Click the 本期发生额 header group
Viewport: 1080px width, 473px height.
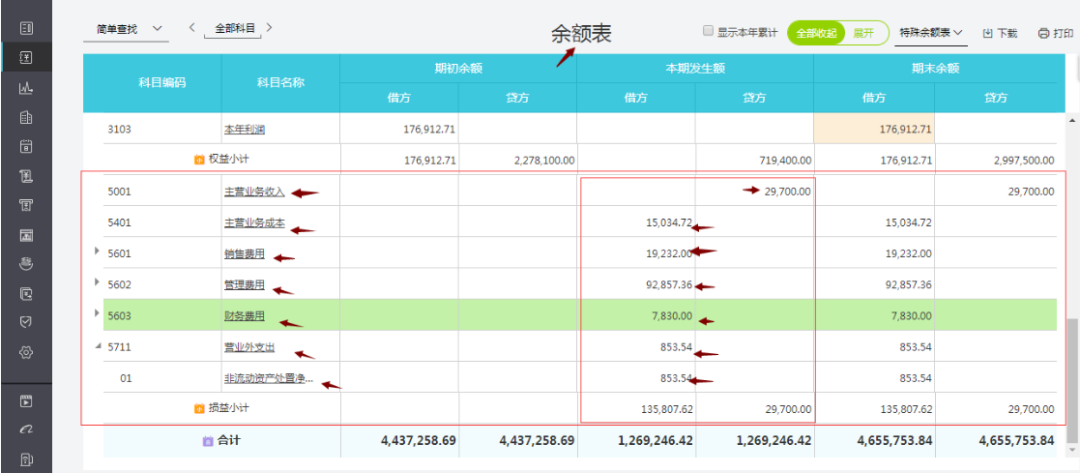pyautogui.click(x=694, y=69)
